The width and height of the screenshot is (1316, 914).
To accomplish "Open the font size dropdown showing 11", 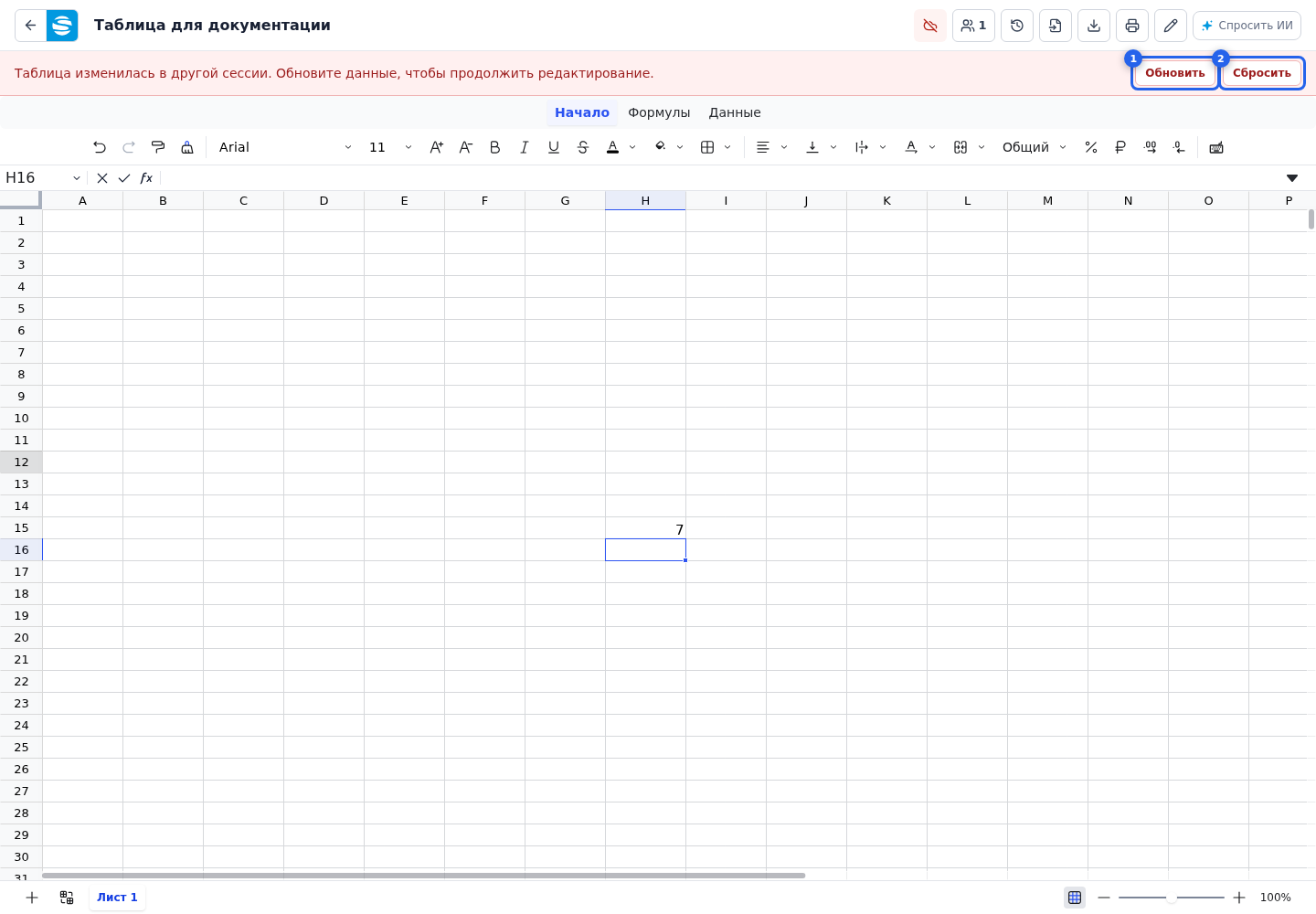I will click(x=390, y=147).
